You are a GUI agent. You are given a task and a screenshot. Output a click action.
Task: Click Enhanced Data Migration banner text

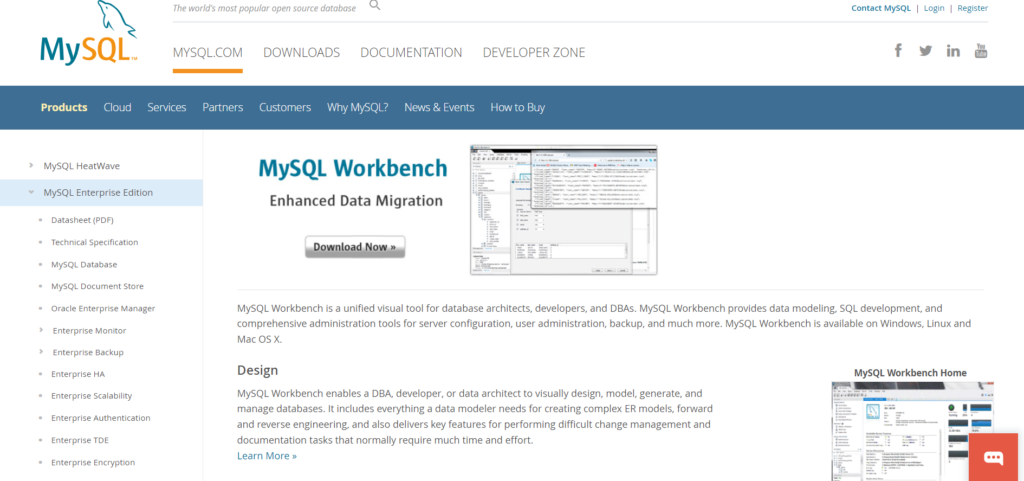click(x=356, y=200)
